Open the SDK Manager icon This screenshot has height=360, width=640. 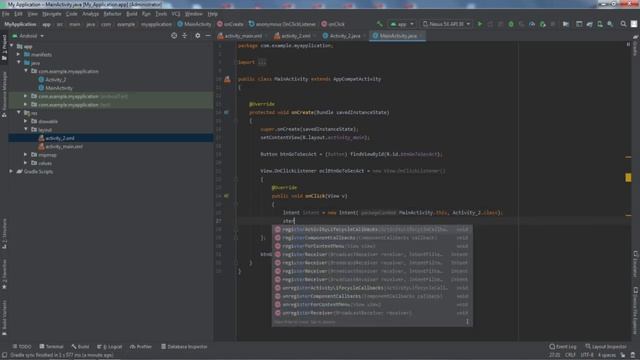[x=610, y=24]
